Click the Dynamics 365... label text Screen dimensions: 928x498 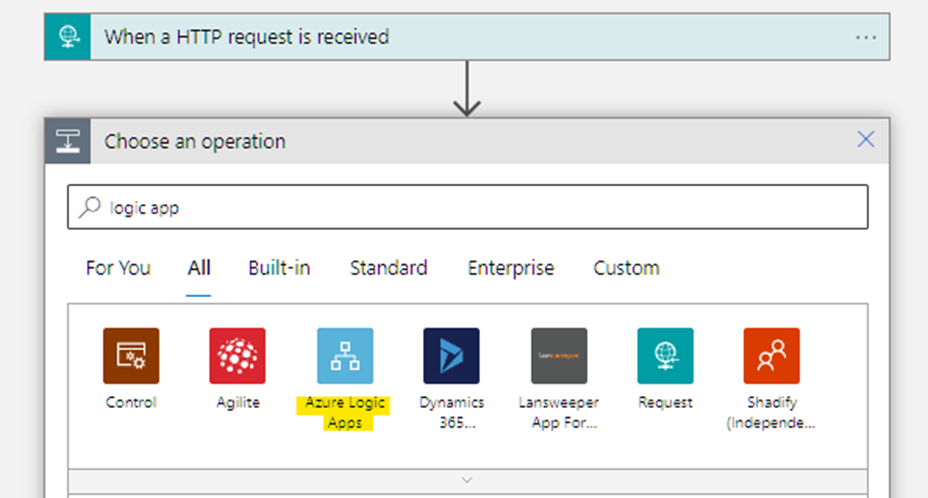click(x=452, y=413)
